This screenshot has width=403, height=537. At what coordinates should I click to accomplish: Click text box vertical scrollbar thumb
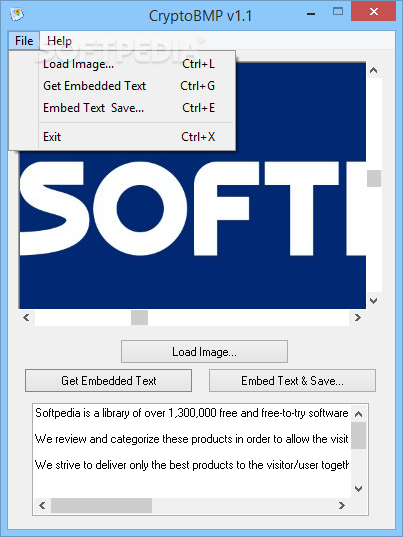(358, 435)
